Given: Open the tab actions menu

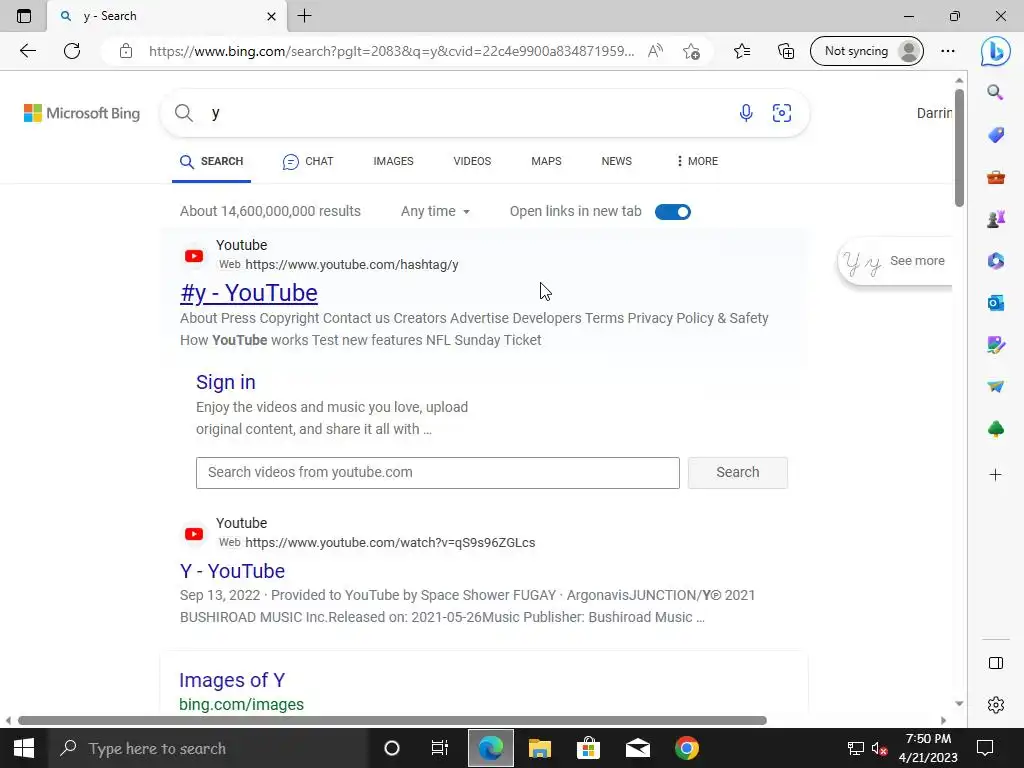Looking at the screenshot, I should pos(24,16).
